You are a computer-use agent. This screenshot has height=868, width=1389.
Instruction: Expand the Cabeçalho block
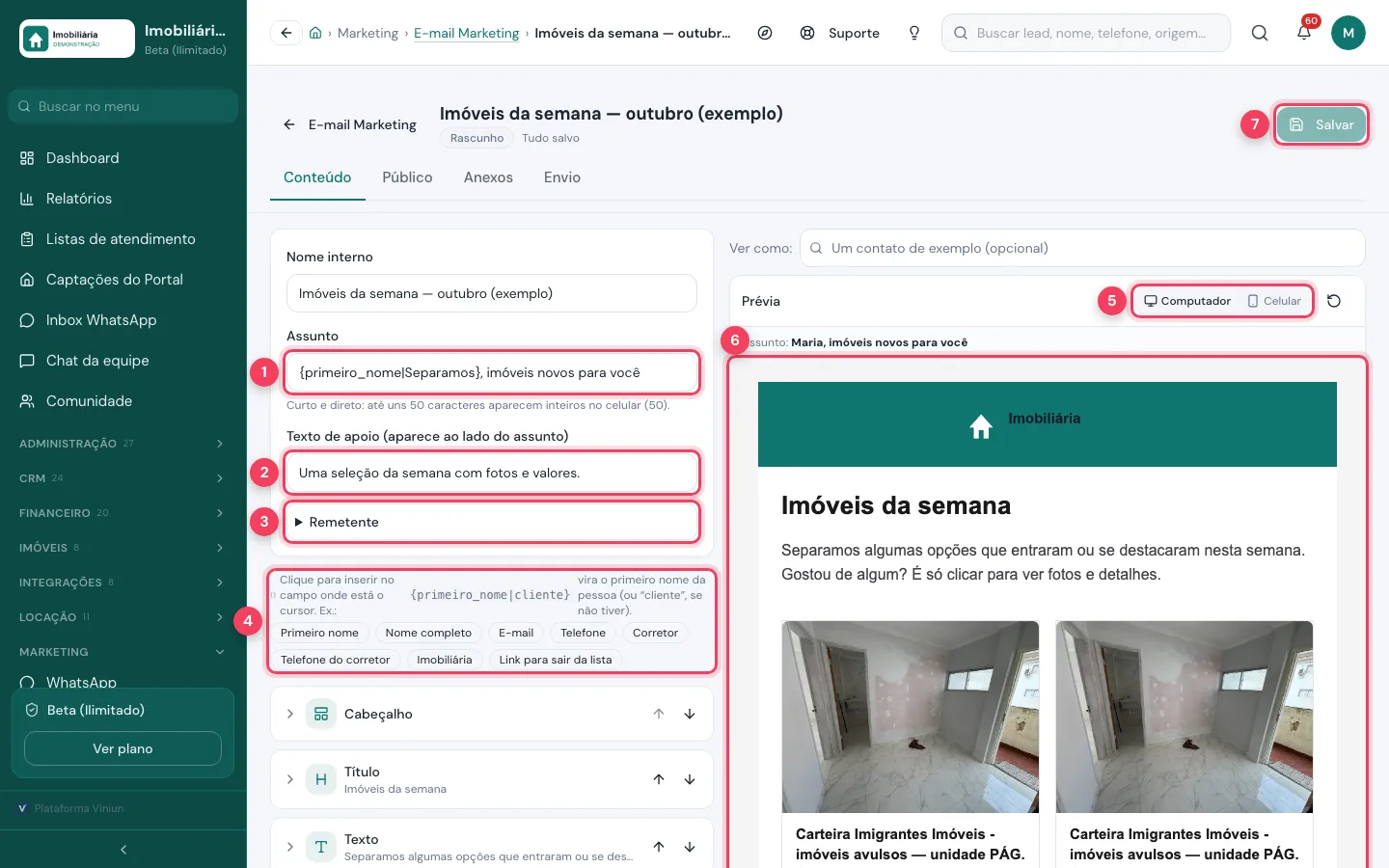pyautogui.click(x=289, y=714)
